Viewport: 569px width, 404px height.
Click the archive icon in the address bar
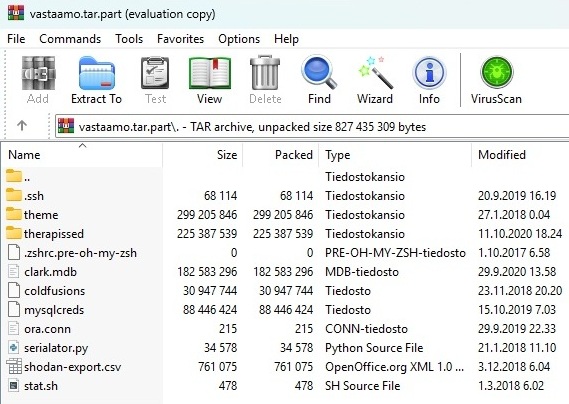[x=66, y=126]
